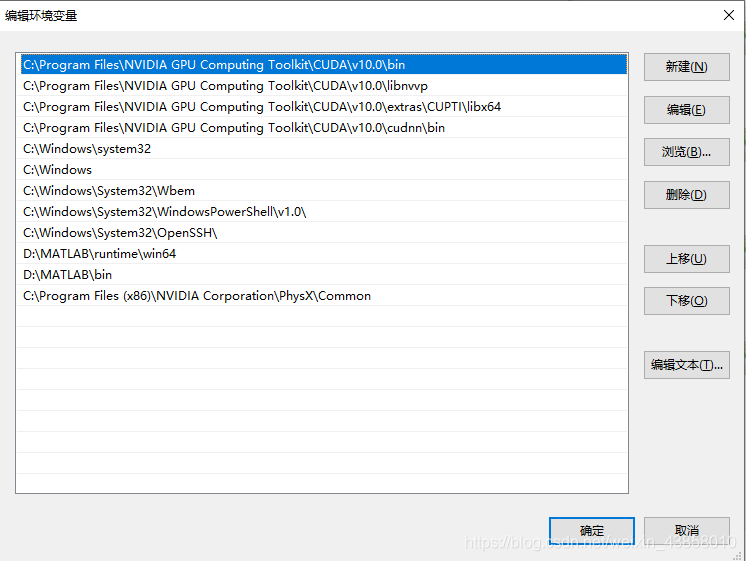Move entry up with 上移(U)
Screen dimensions: 746x561
click(x=687, y=259)
